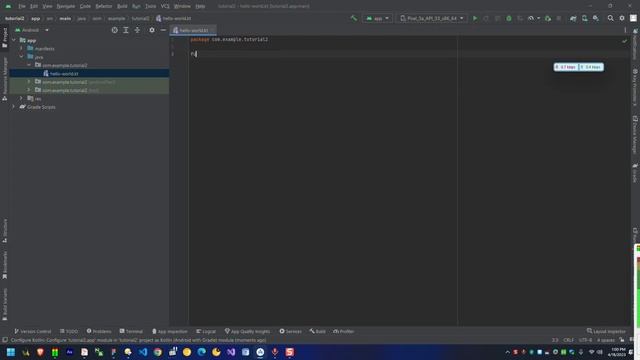Open Version Control tool window button
Screen dimensions: 640x360
pyautogui.click(x=33, y=331)
